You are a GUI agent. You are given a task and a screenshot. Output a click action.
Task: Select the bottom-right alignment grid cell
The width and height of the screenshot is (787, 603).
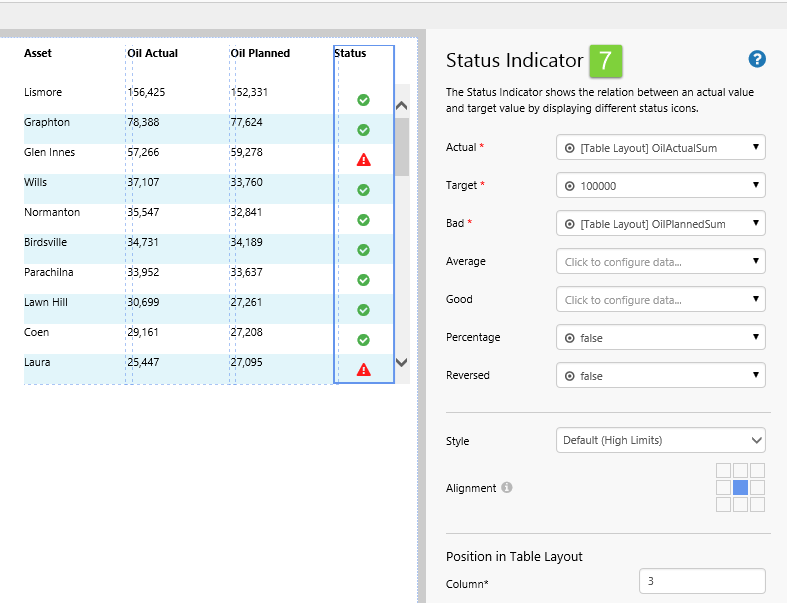tap(758, 505)
